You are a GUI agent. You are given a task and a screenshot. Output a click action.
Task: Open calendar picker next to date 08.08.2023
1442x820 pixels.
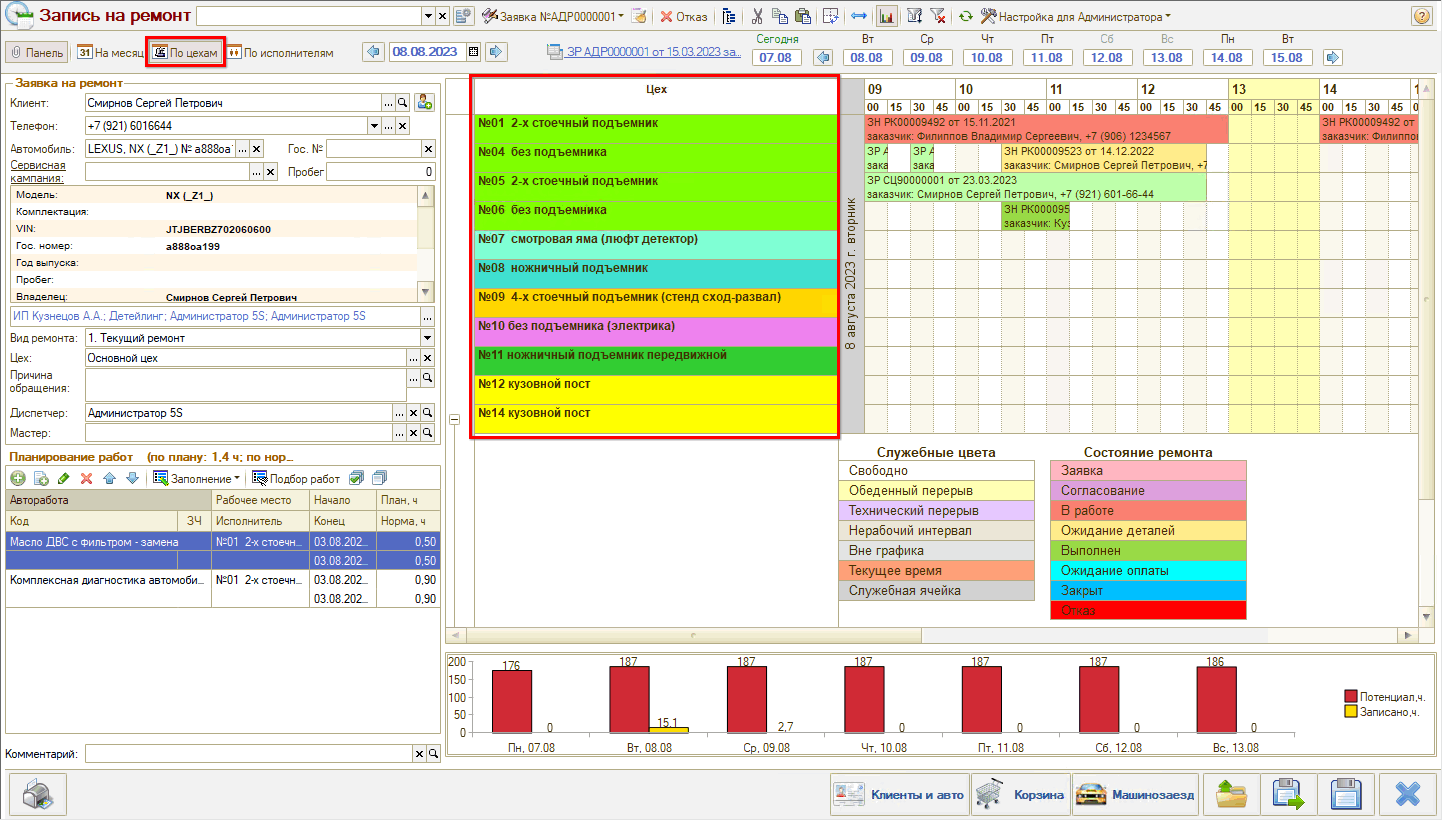pyautogui.click(x=473, y=51)
